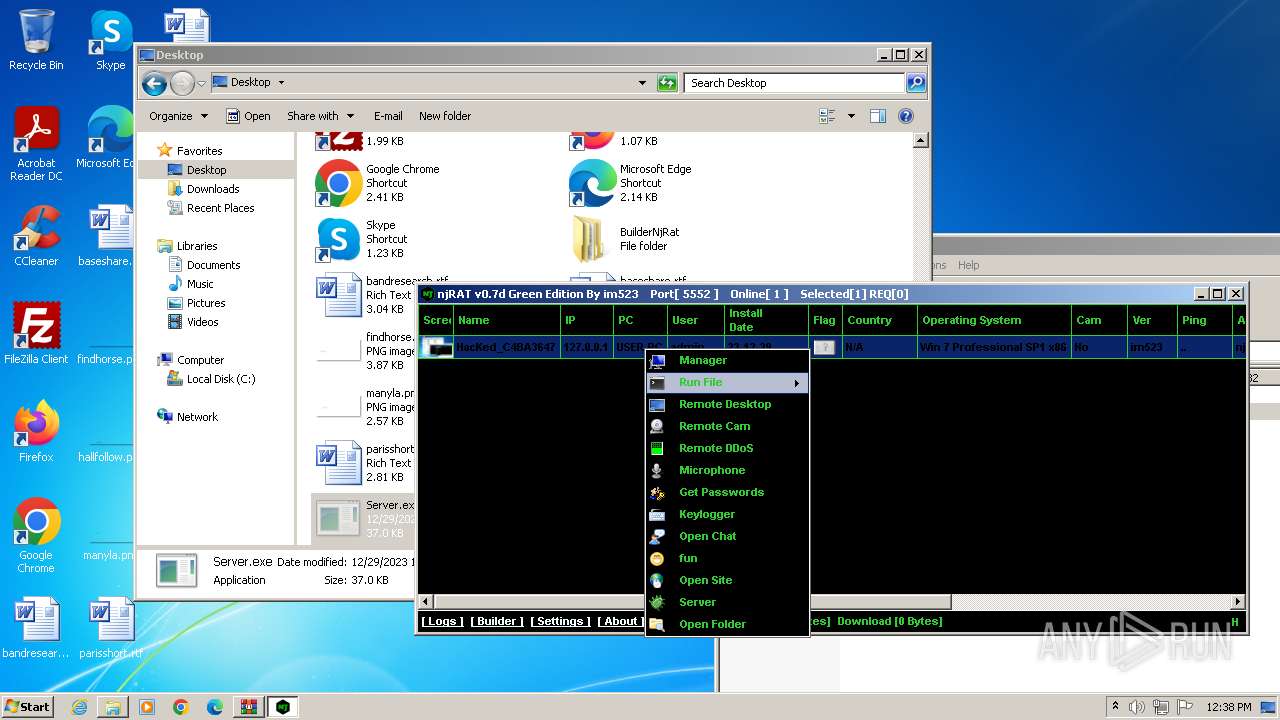Click Internet Explorer taskbar icon
Screen dimensions: 1280x720
coord(80,707)
